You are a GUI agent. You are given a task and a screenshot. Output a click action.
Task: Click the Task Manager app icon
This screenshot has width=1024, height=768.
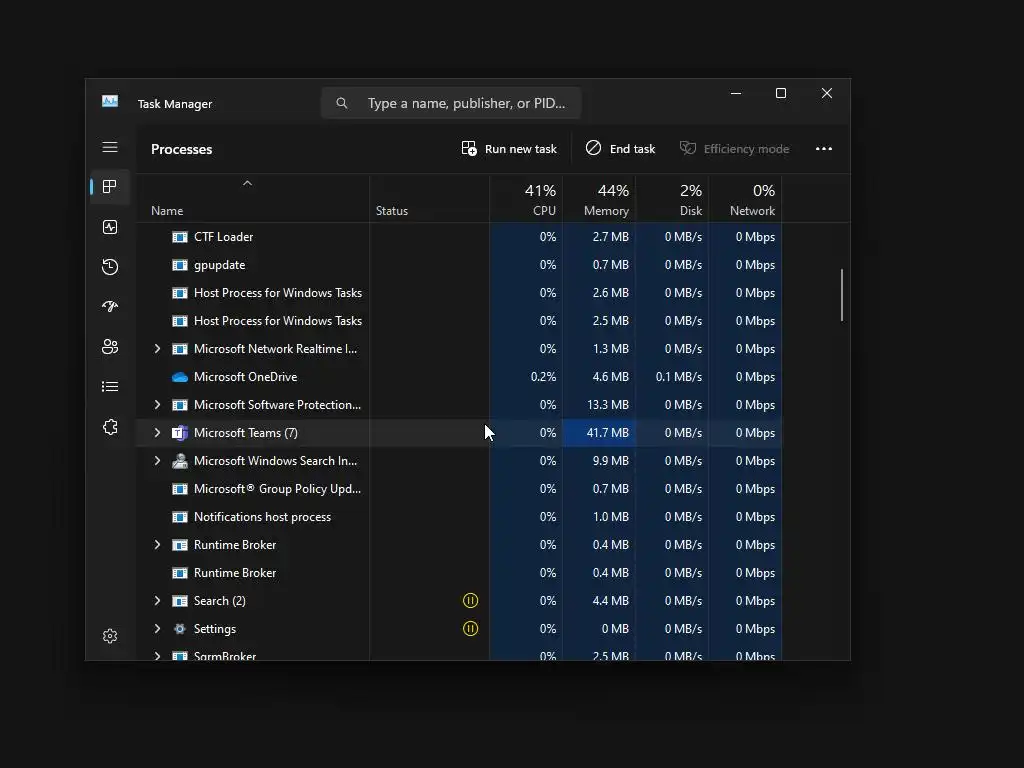110,101
